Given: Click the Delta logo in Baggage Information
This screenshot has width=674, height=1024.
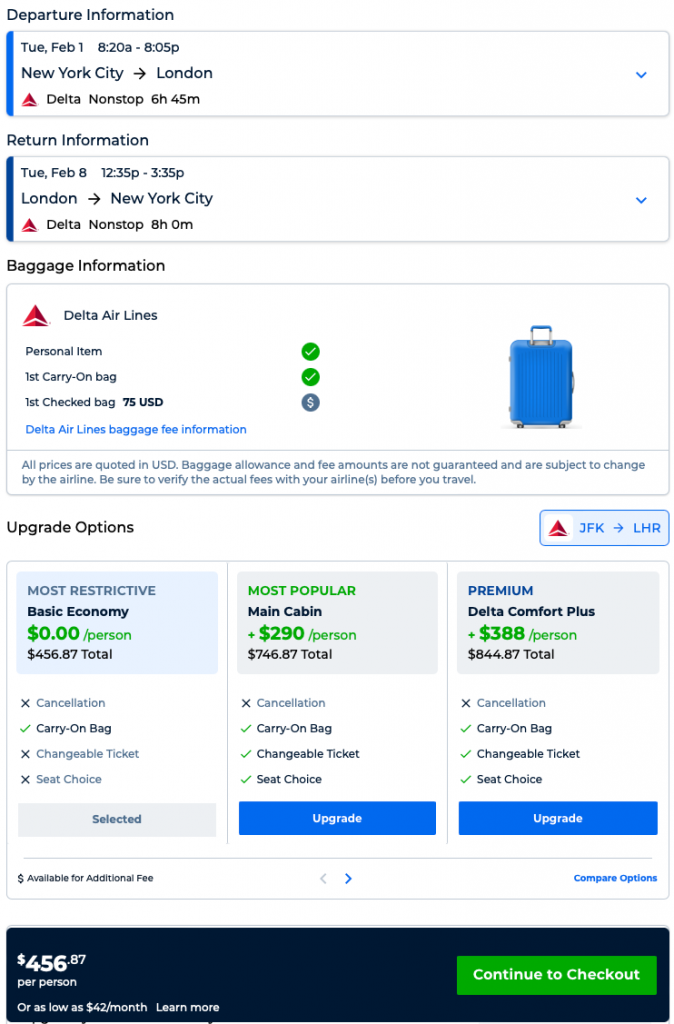Looking at the screenshot, I should click(x=36, y=316).
